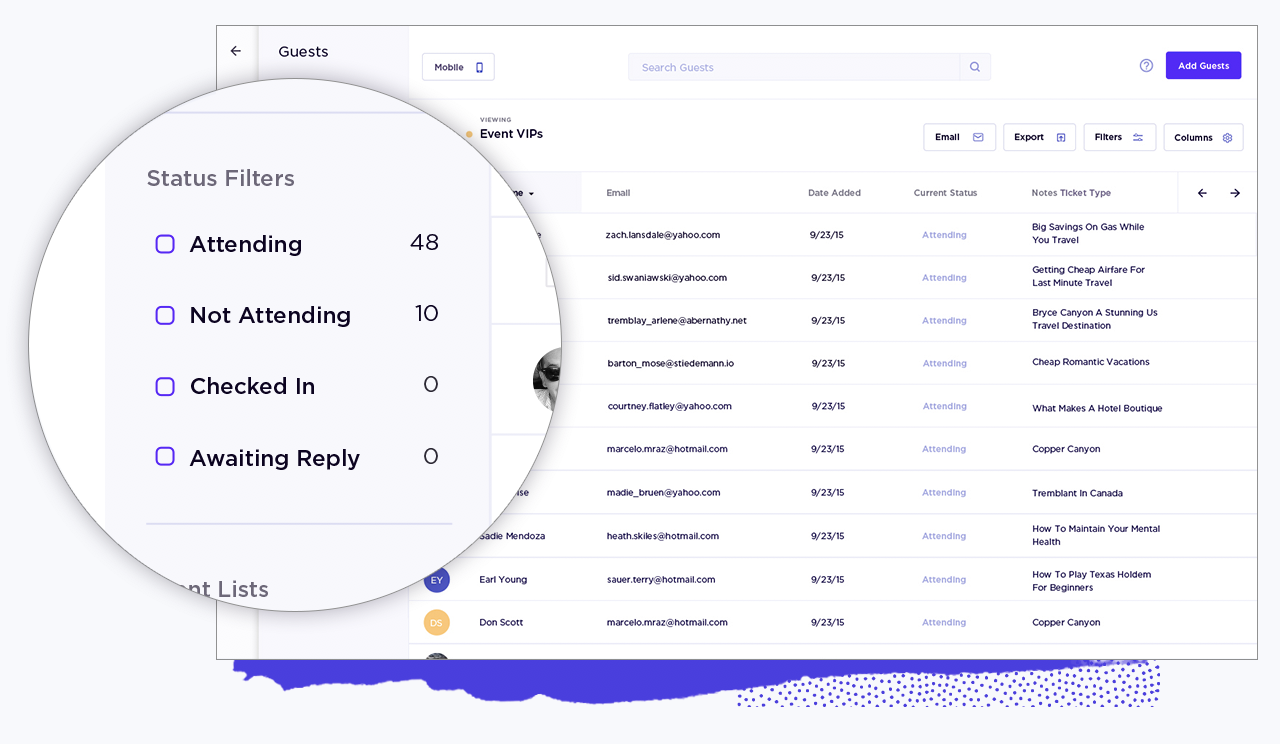Sort by the Date Added column
This screenshot has width=1280, height=744.
click(834, 193)
